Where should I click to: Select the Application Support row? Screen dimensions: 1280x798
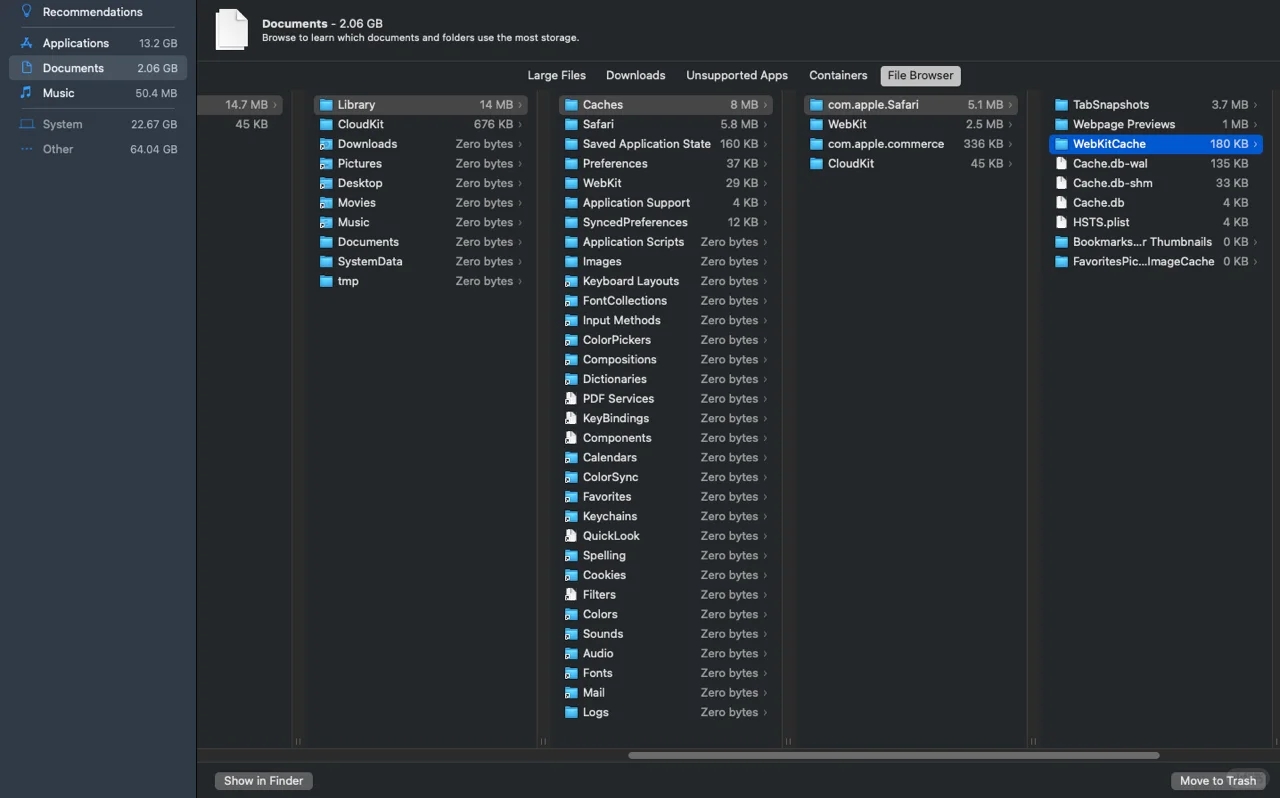666,203
